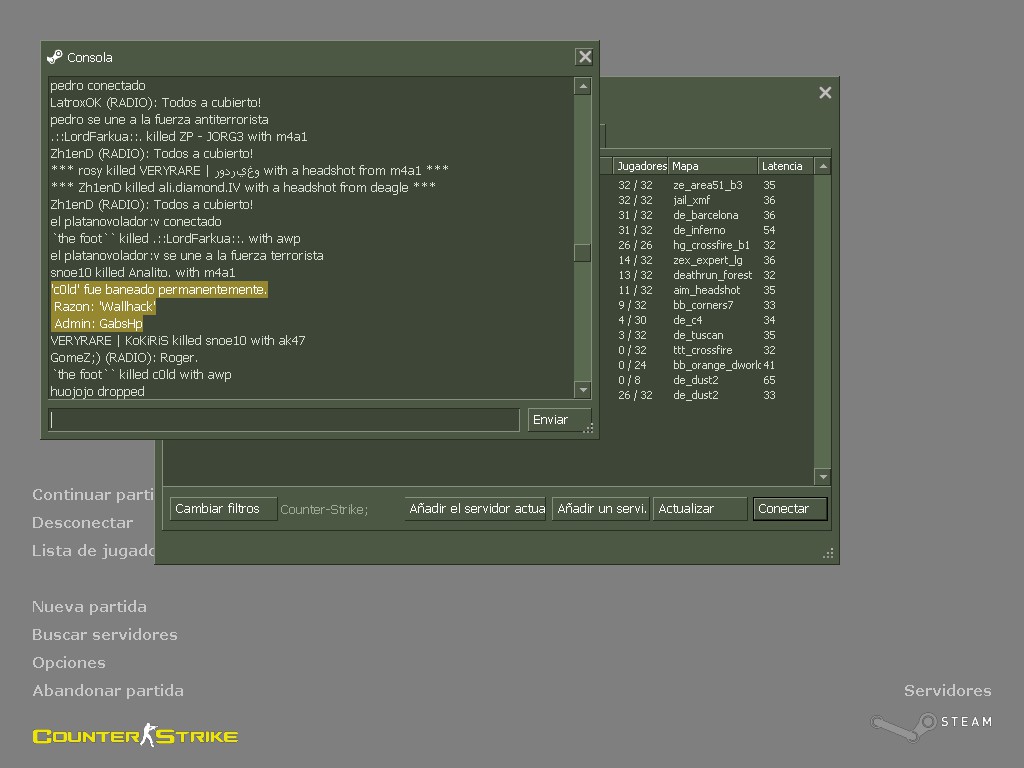The height and width of the screenshot is (768, 1024).
Task: Select server row jail_xmf
Action: coord(707,200)
